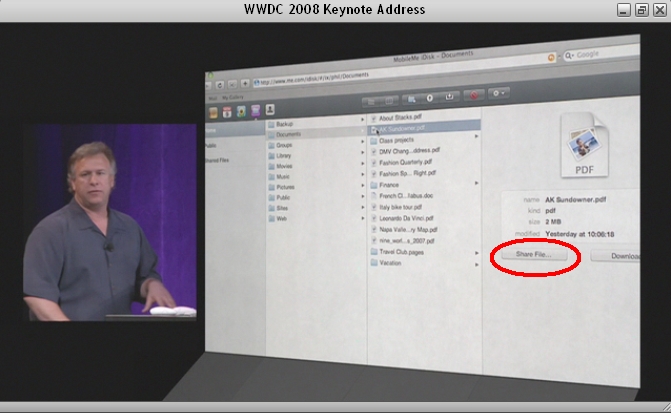Click the red Delete toolbar icon
Screen dimensions: 671x413
pyautogui.click(x=474, y=95)
